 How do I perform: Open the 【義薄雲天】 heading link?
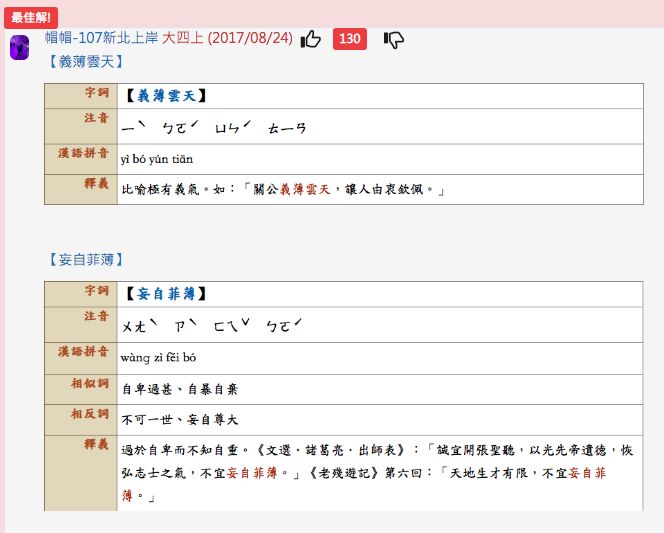[x=86, y=62]
